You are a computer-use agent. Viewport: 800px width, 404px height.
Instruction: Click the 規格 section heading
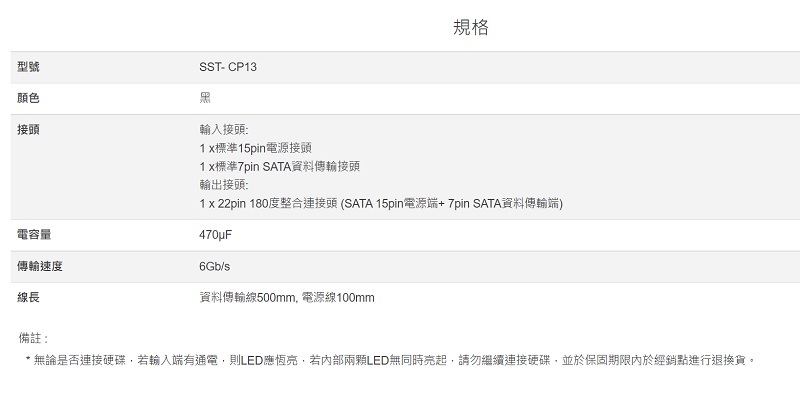pyautogui.click(x=471, y=28)
